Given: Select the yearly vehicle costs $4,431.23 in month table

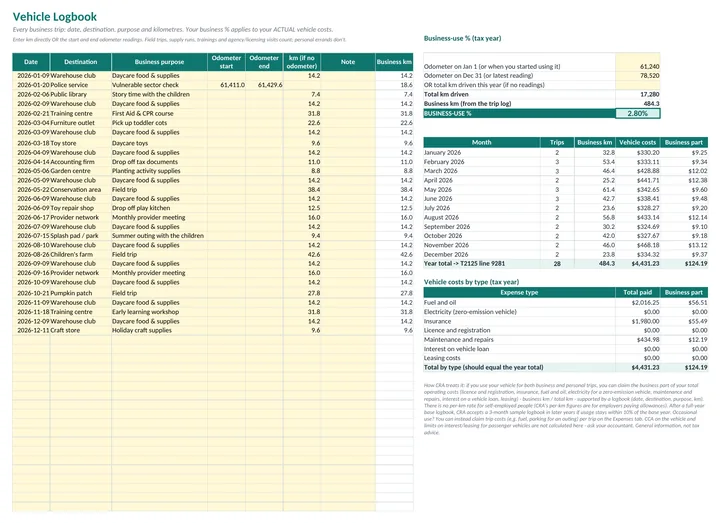Looking at the screenshot, I should tap(638, 264).
